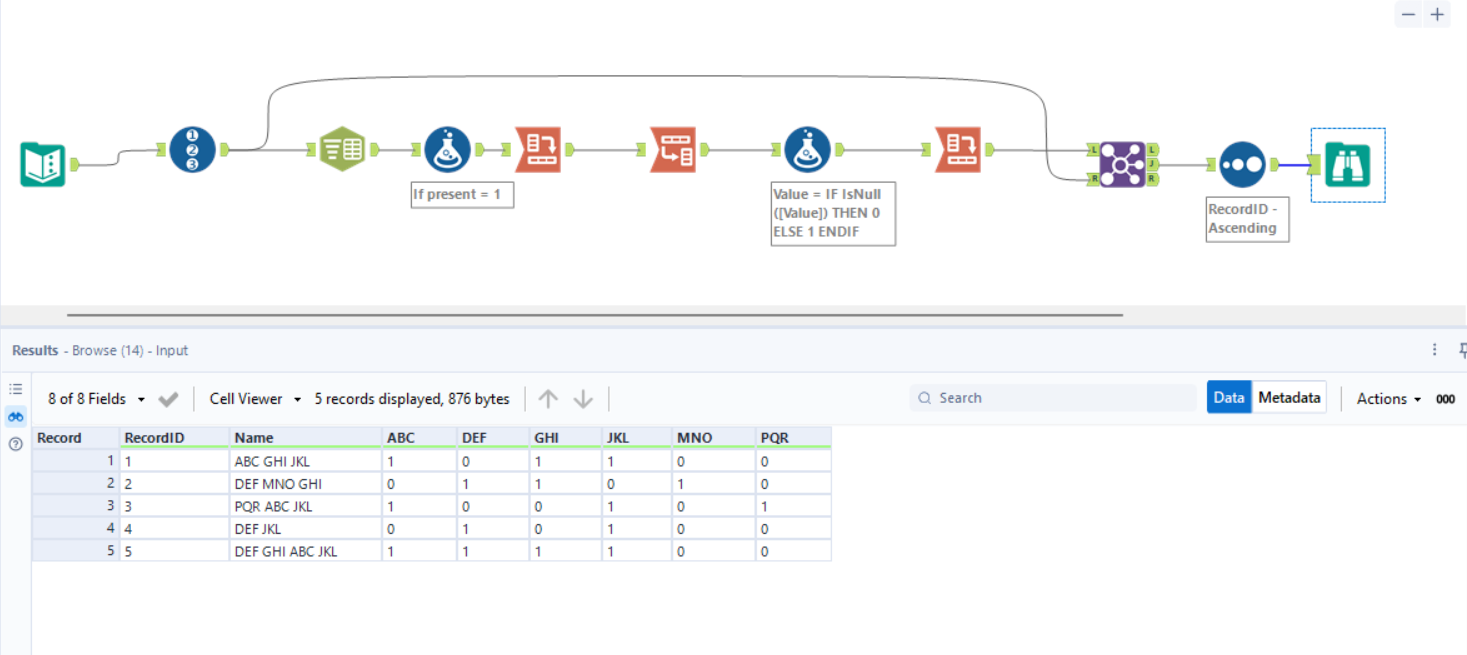Viewport: 1467px width, 655px height.
Task: Click inside the Results search field
Action: coord(1050,397)
